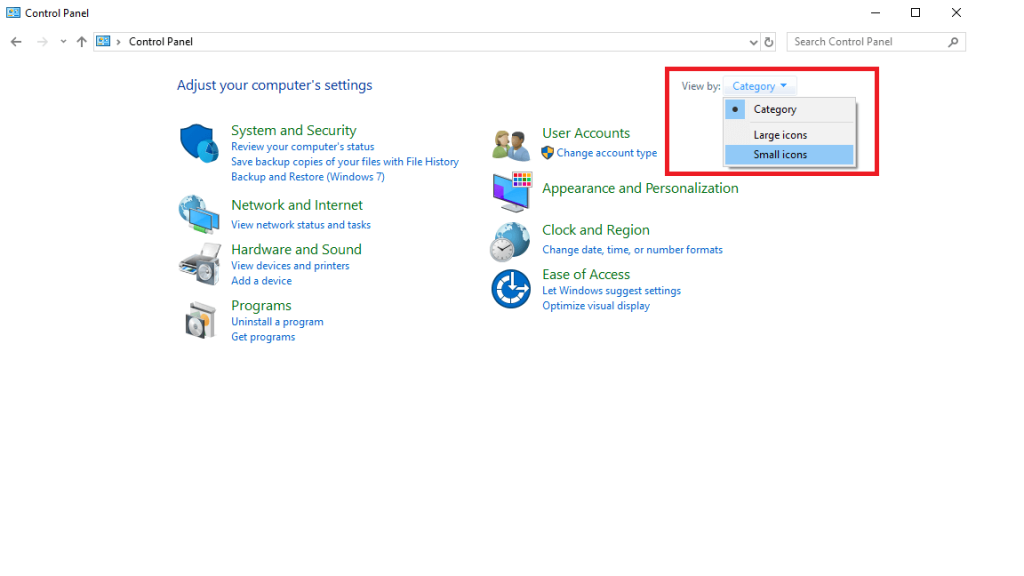This screenshot has height=576, width=1024.
Task: Open Ease of Access heading link
Action: pos(586,274)
